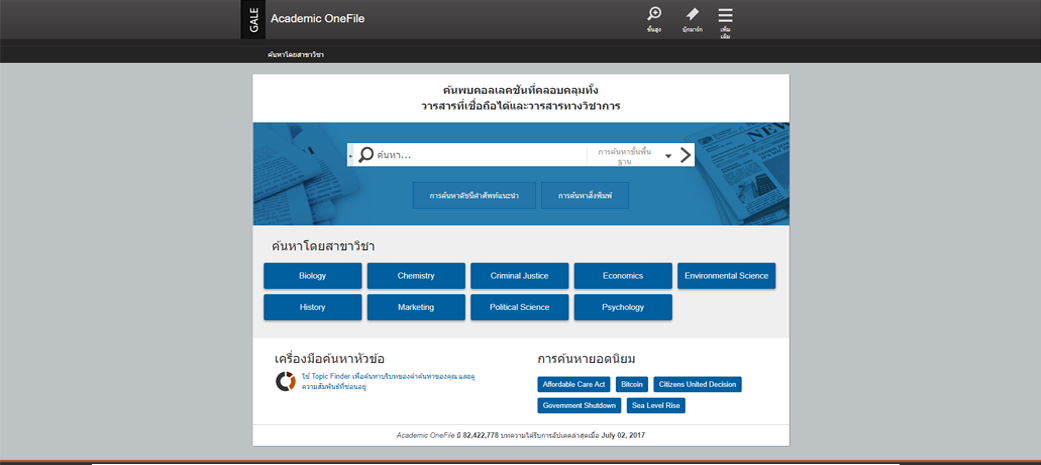Image resolution: width=1041 pixels, height=465 pixels.
Task: Click the เครื่องมือค้นหาหัวข้อ heading
Action: coord(329,359)
